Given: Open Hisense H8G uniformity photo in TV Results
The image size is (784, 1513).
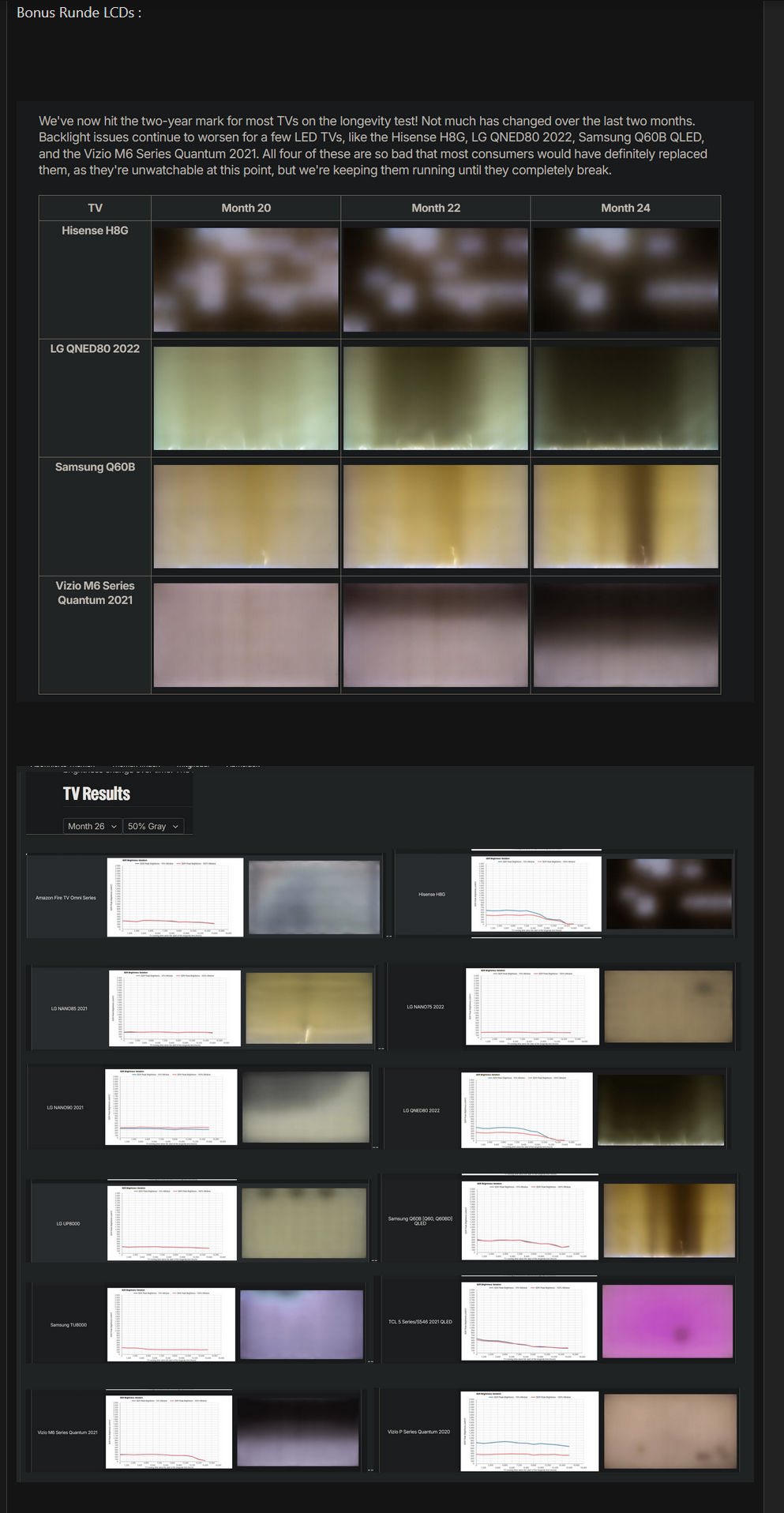Looking at the screenshot, I should pyautogui.click(x=670, y=894).
